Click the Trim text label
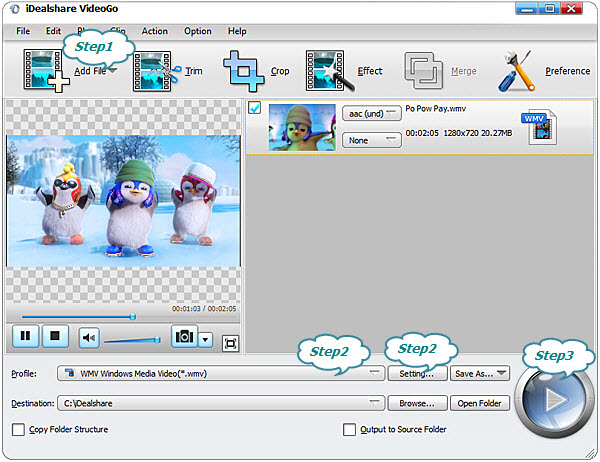600x462 pixels. pyautogui.click(x=194, y=71)
